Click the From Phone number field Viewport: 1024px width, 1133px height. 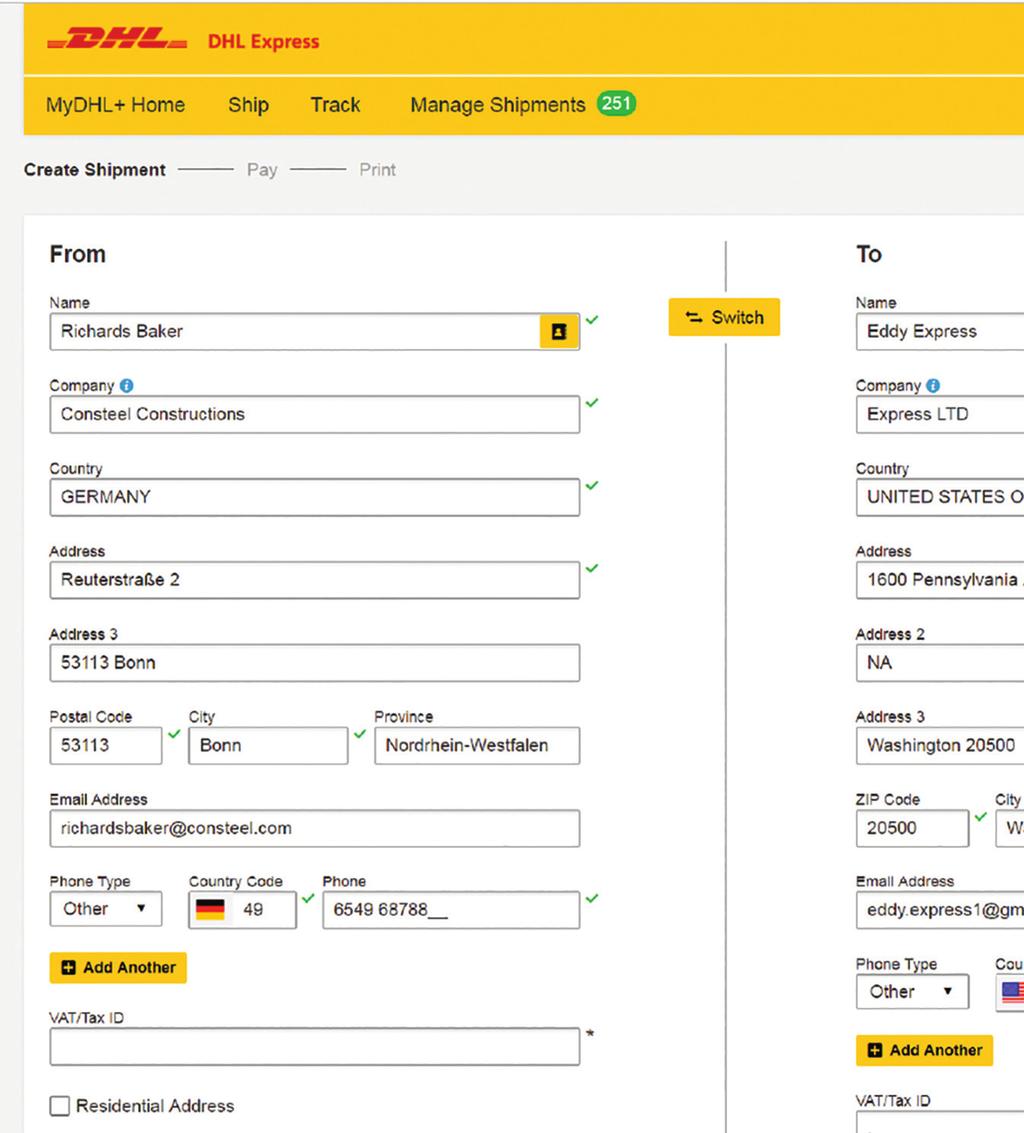pyautogui.click(x=451, y=909)
